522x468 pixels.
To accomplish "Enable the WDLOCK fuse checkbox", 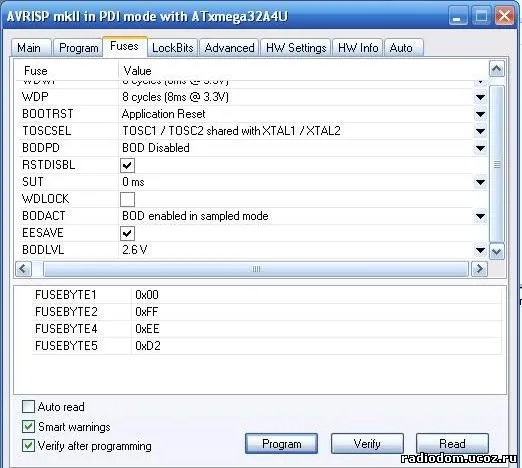I will pyautogui.click(x=127, y=199).
